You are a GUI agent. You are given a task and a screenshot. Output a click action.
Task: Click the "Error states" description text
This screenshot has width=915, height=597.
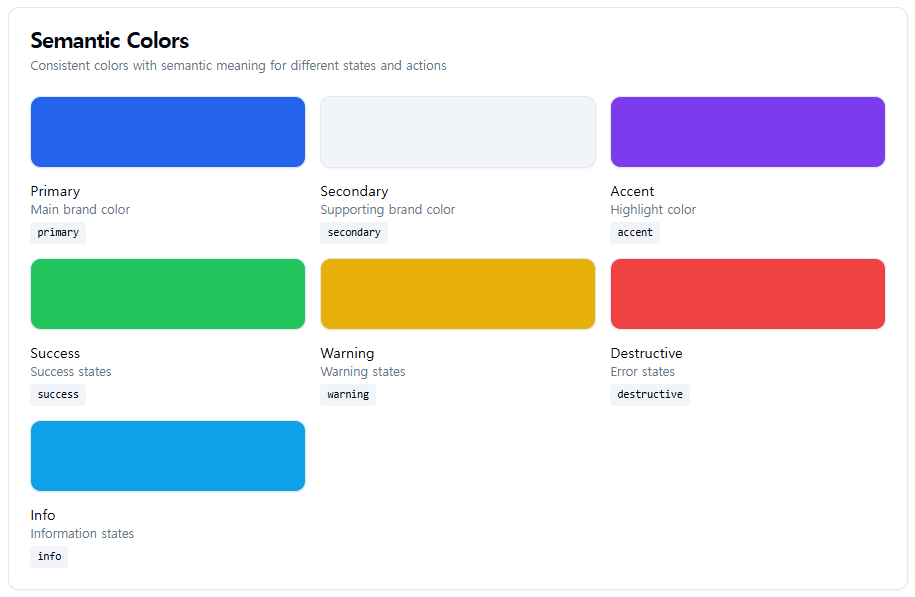tap(643, 372)
